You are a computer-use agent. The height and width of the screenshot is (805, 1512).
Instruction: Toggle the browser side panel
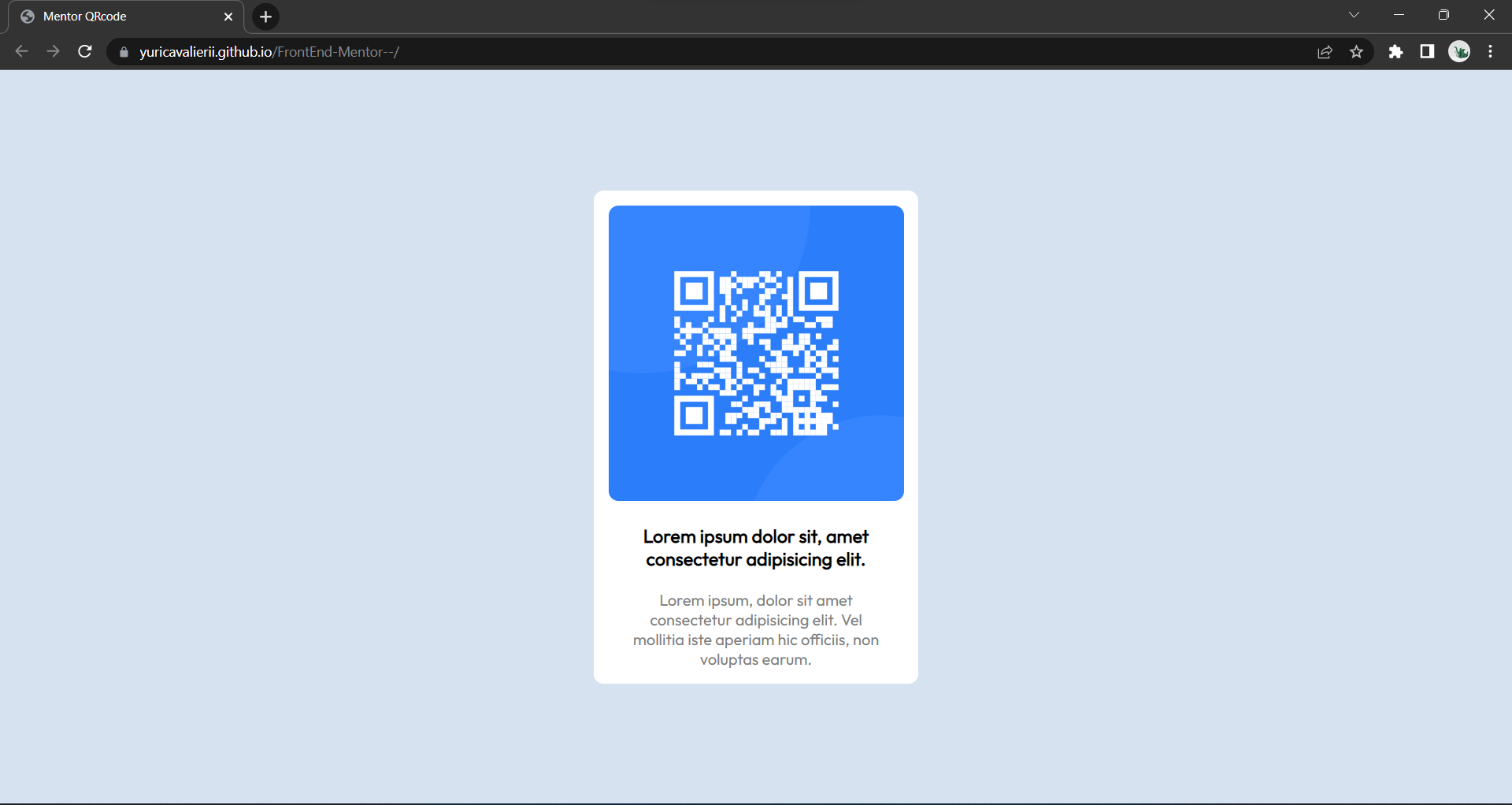coord(1427,52)
